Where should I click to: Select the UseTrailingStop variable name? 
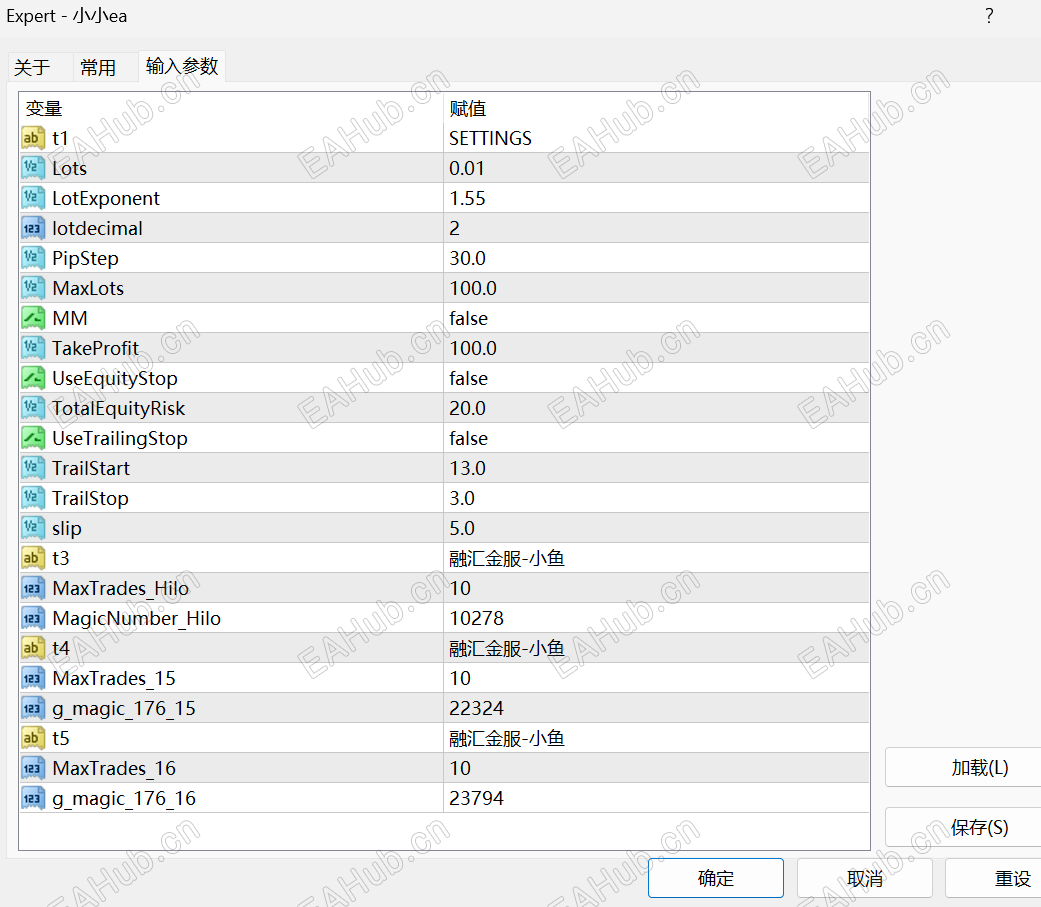coord(120,438)
